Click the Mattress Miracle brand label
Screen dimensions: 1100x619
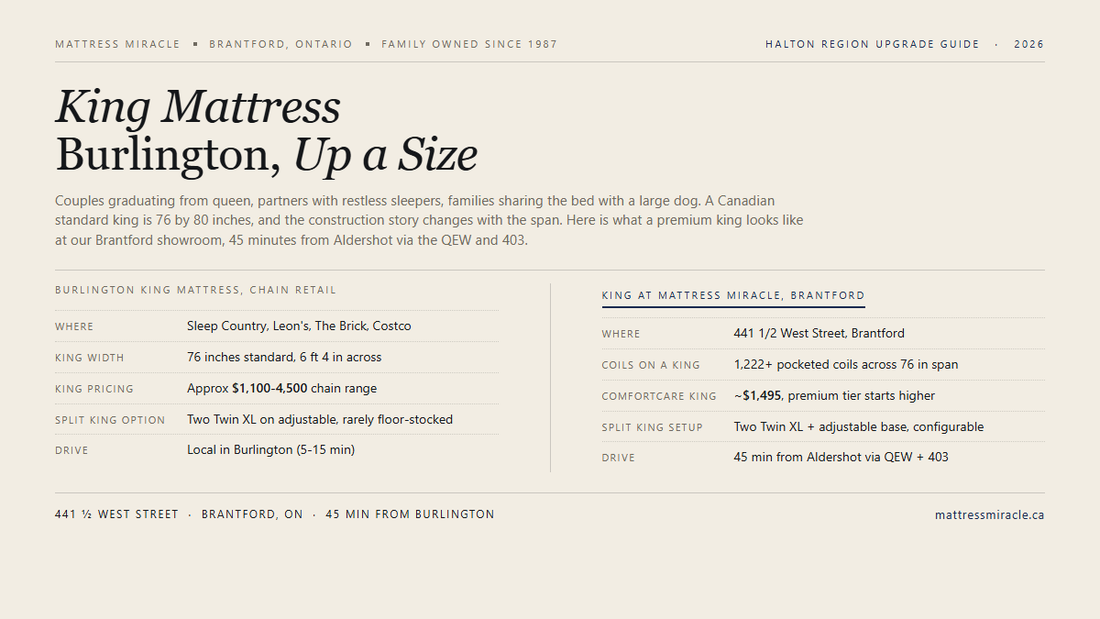pyautogui.click(x=118, y=44)
